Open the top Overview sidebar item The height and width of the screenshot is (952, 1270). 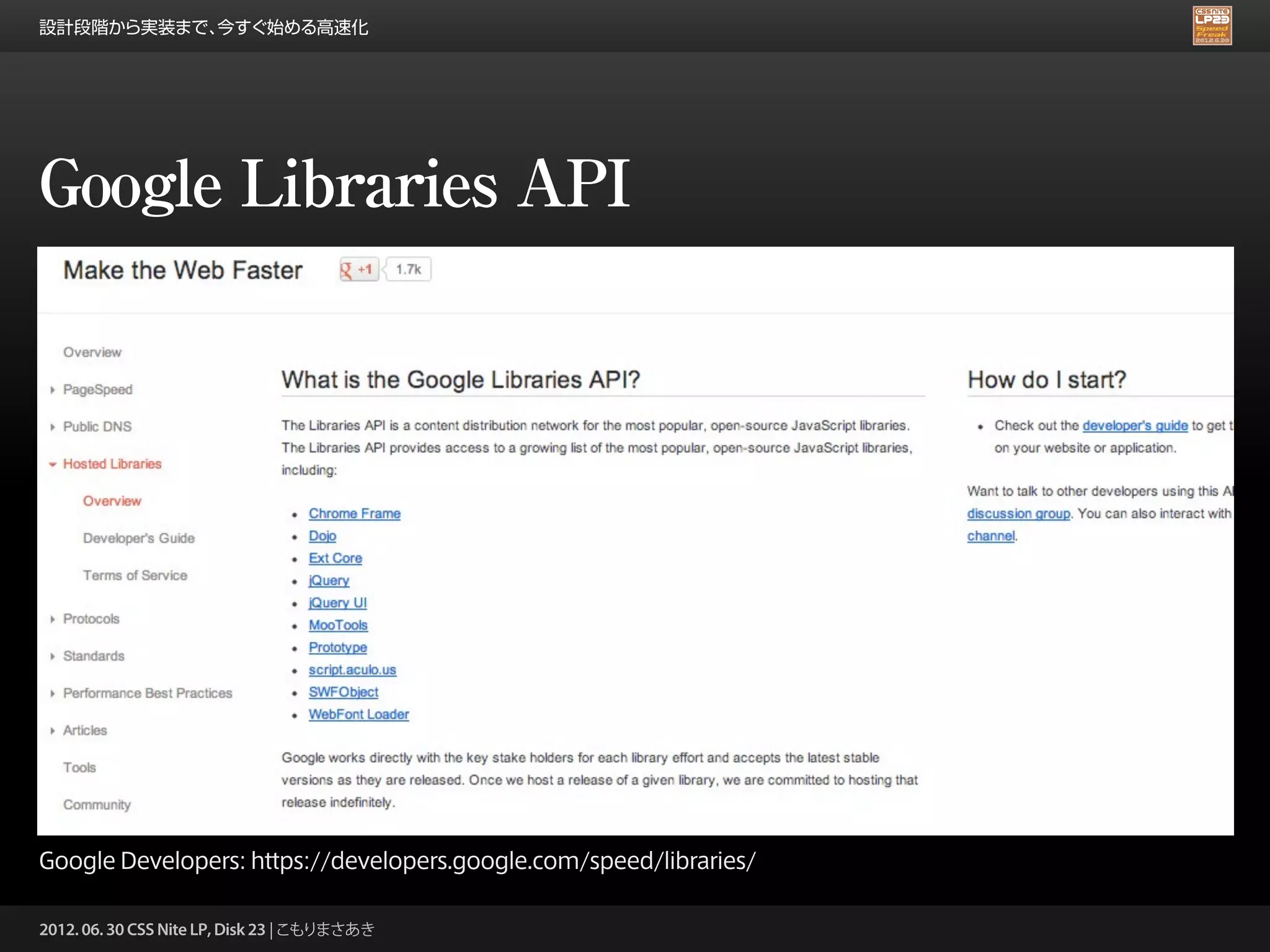(x=92, y=352)
